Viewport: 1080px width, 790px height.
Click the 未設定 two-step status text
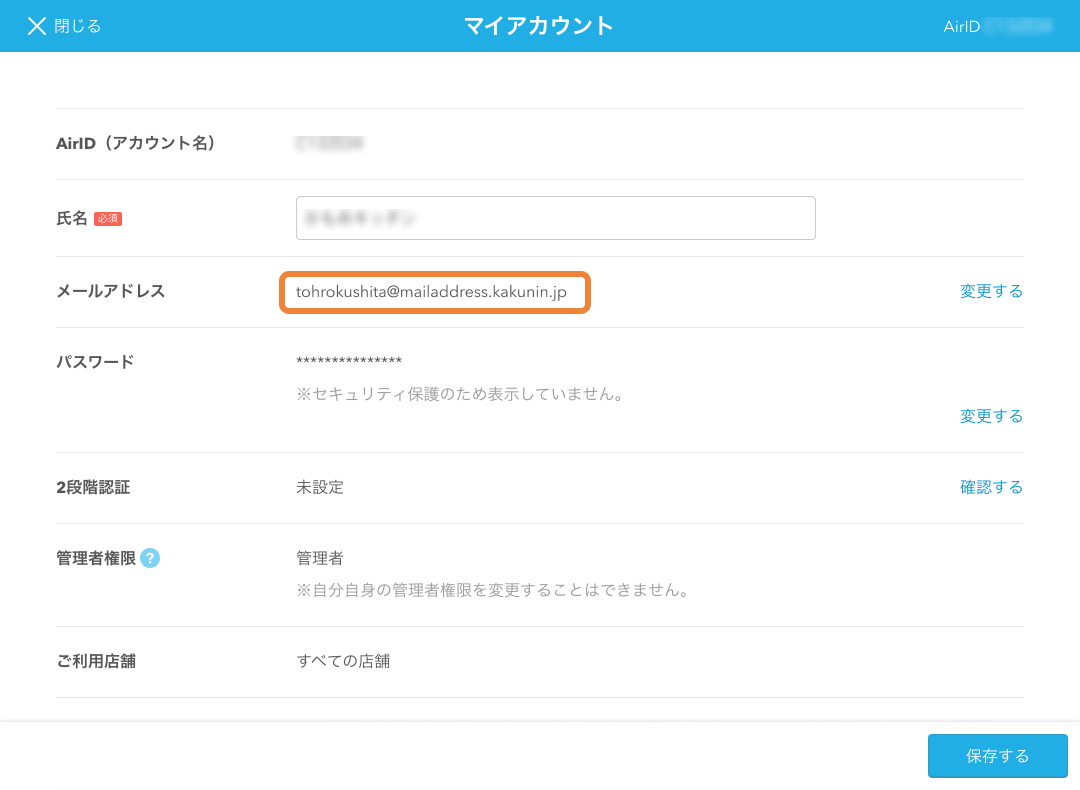pyautogui.click(x=320, y=488)
